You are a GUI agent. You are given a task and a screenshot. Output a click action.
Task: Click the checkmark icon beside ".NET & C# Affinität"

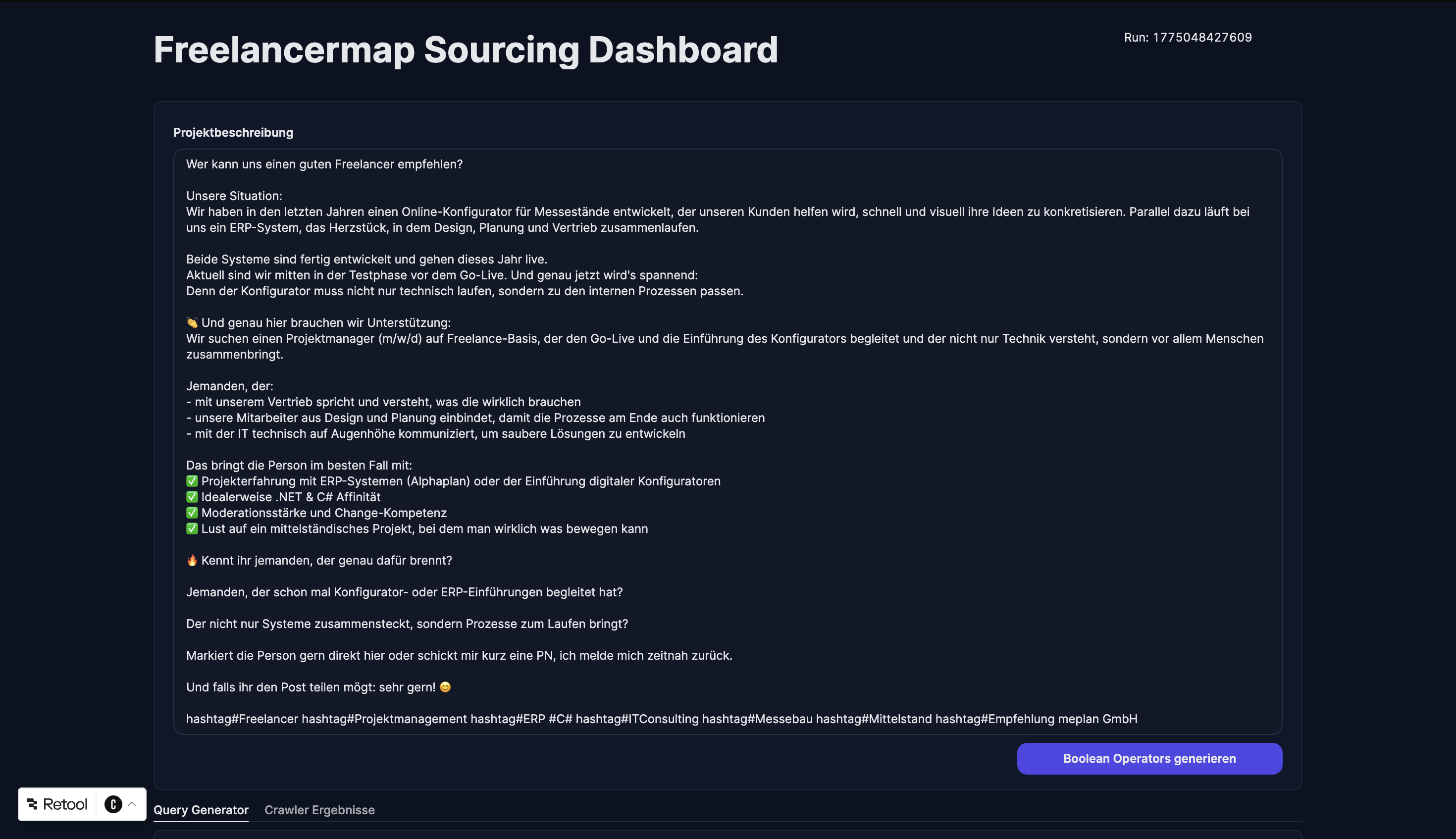coord(192,497)
